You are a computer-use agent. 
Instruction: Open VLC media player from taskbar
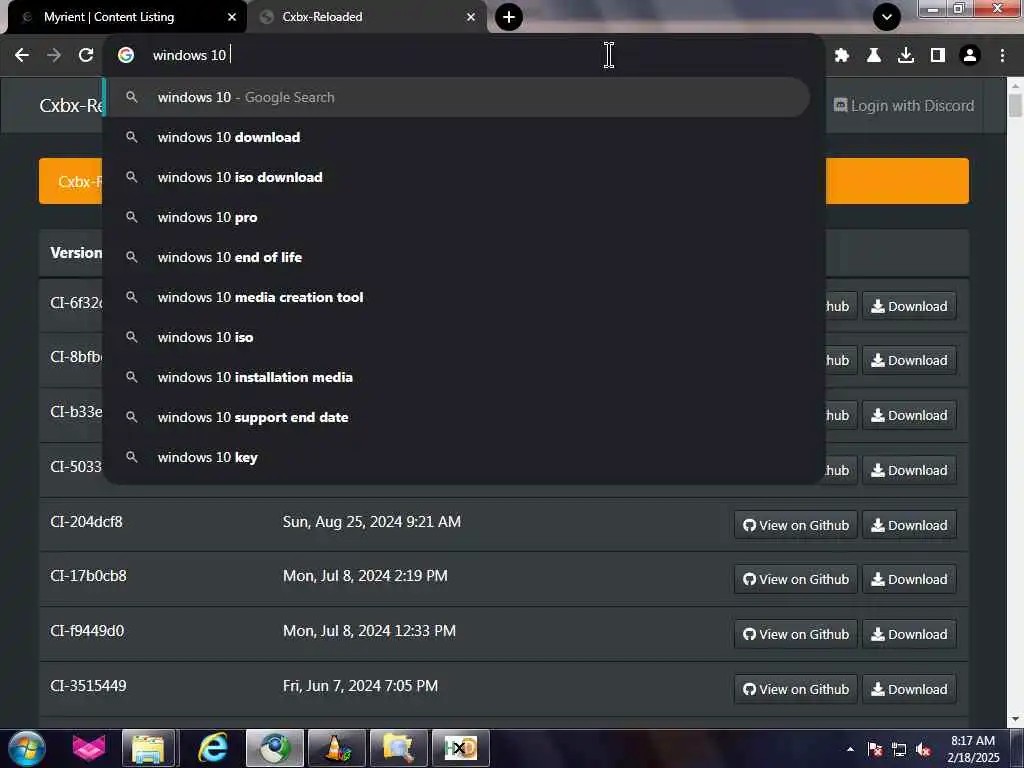pyautogui.click(x=337, y=748)
